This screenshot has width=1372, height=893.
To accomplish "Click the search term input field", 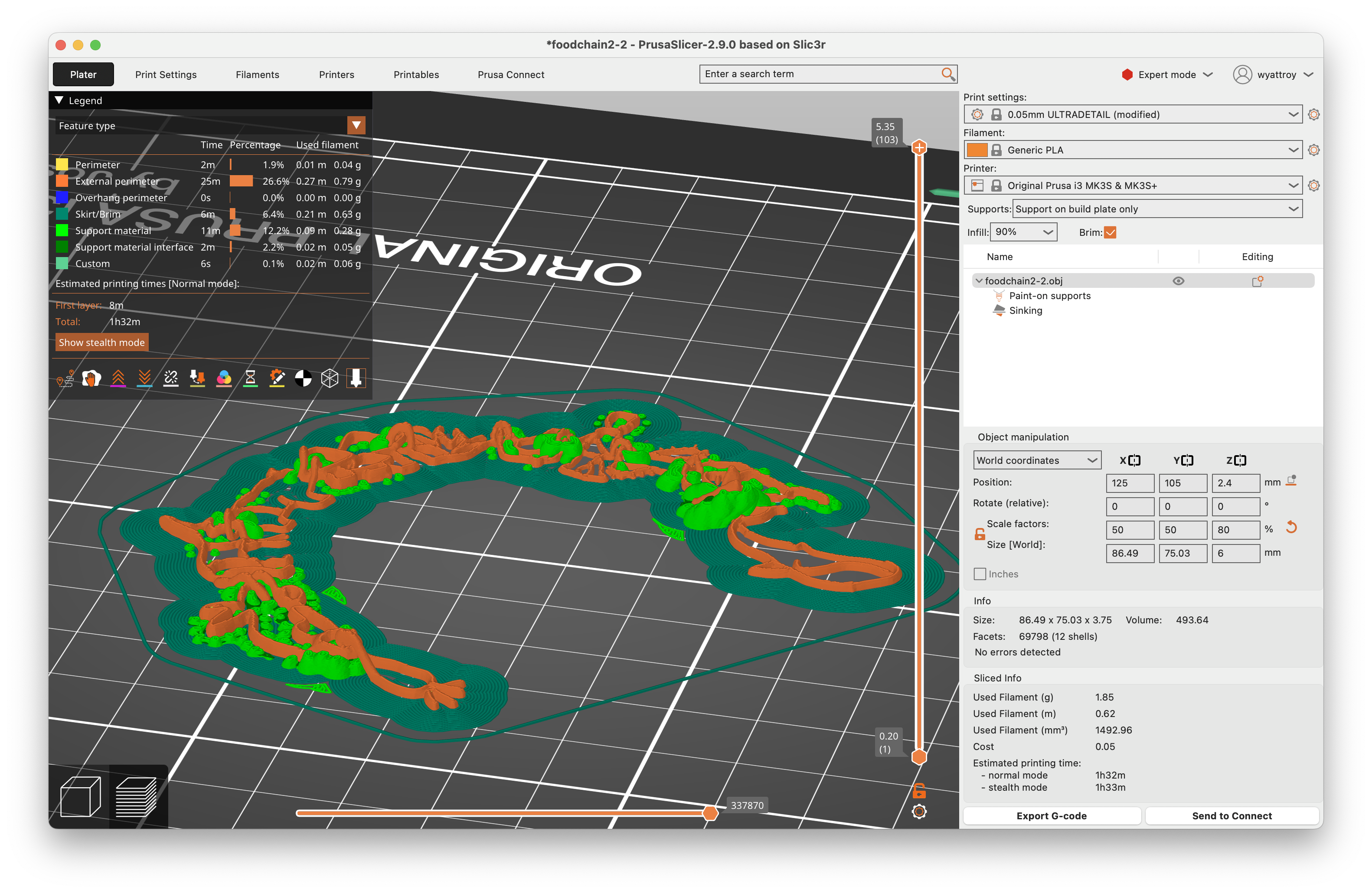I will pos(819,74).
